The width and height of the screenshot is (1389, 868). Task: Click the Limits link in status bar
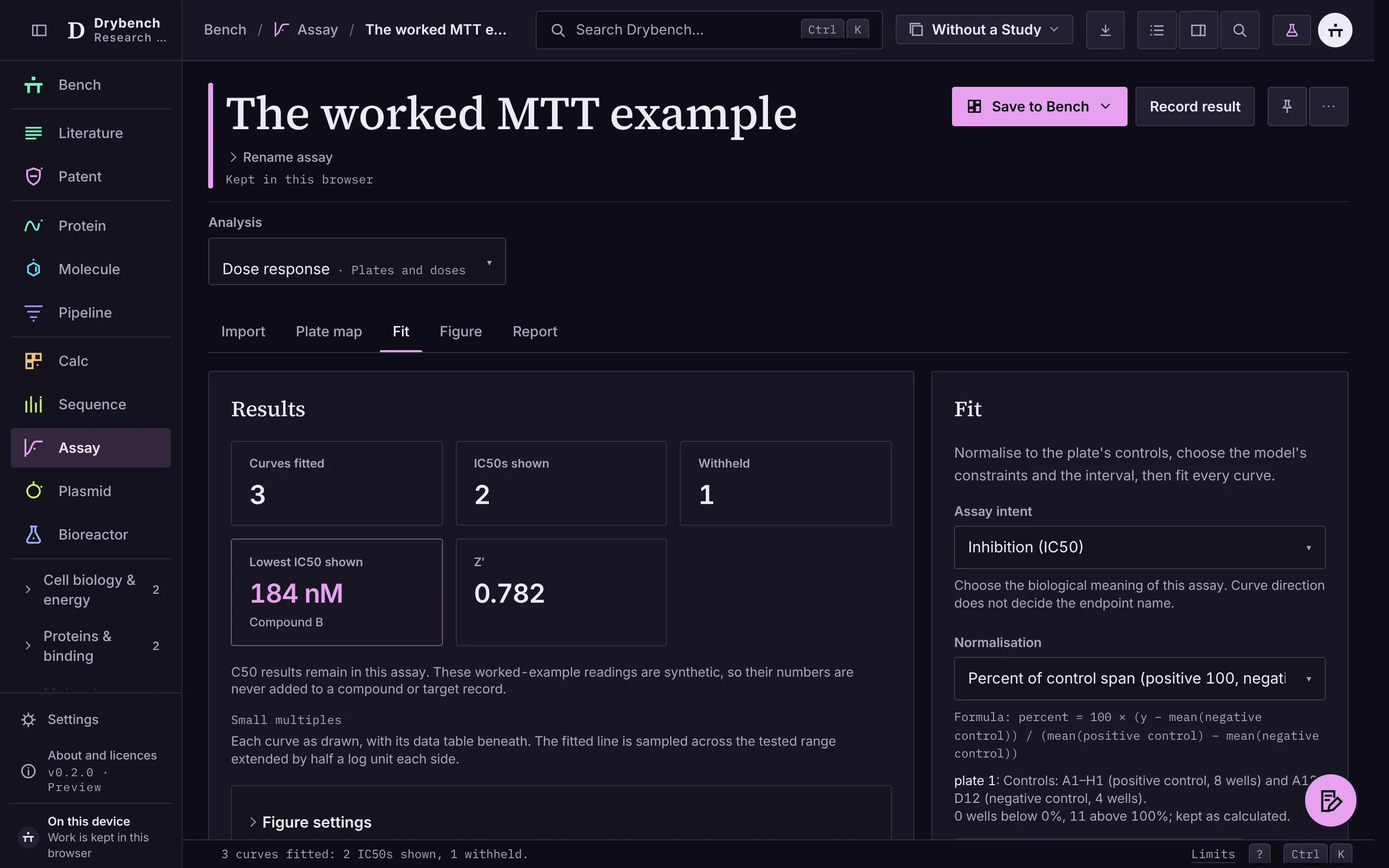pos(1213,854)
